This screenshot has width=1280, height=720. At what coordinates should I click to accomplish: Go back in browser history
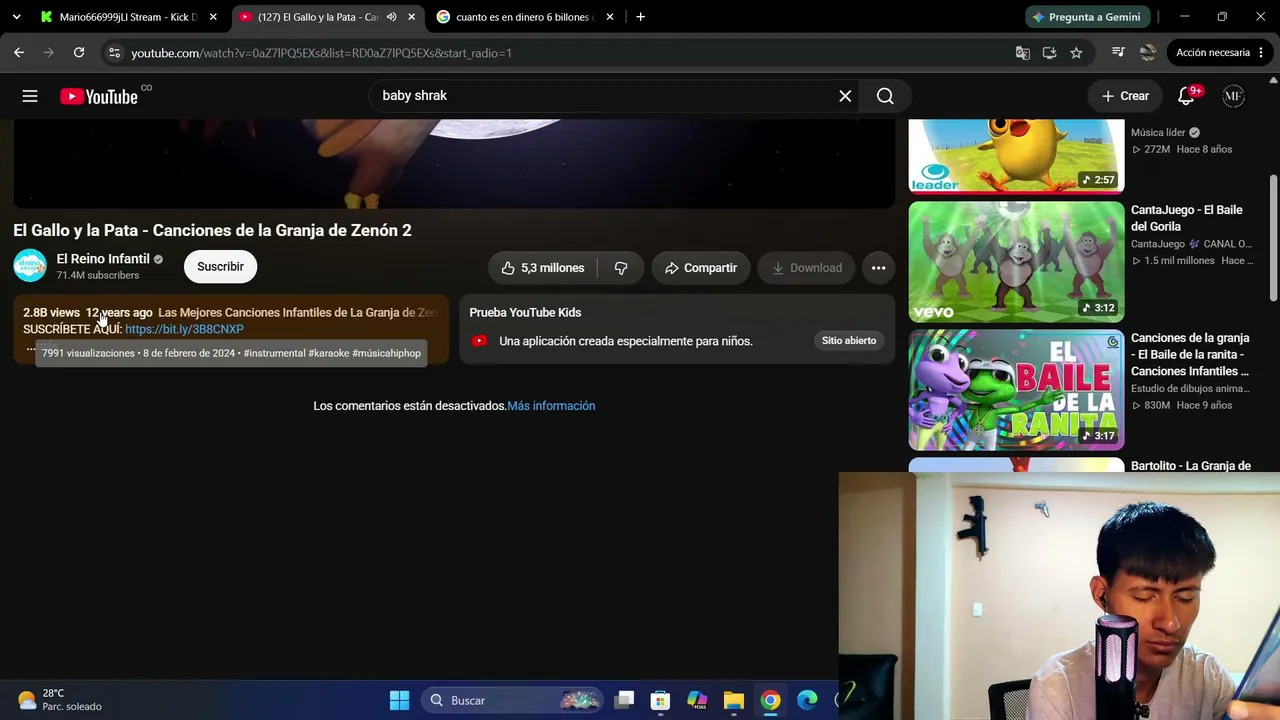(x=19, y=53)
